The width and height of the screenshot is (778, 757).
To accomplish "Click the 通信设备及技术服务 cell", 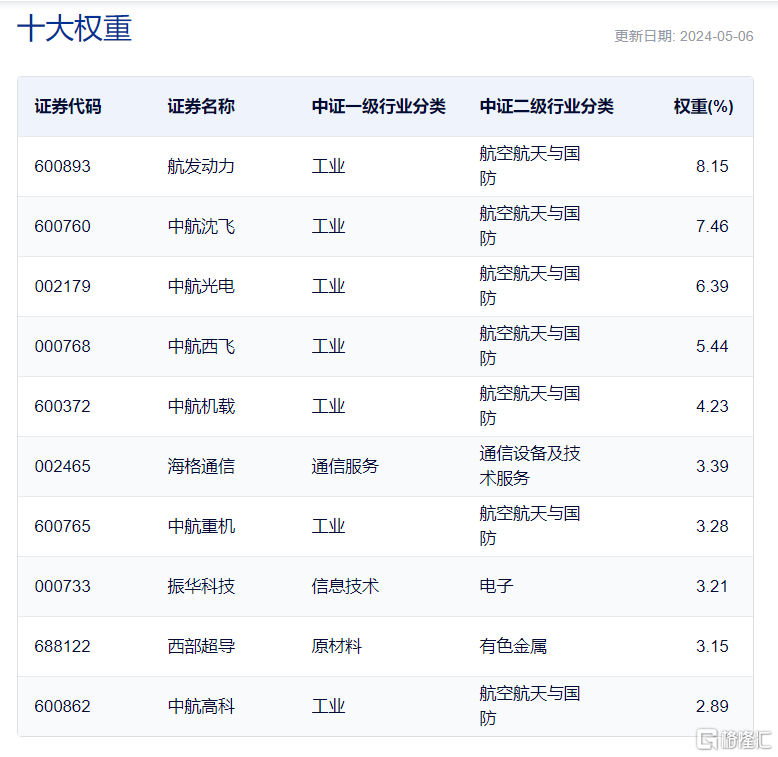I will [x=530, y=466].
